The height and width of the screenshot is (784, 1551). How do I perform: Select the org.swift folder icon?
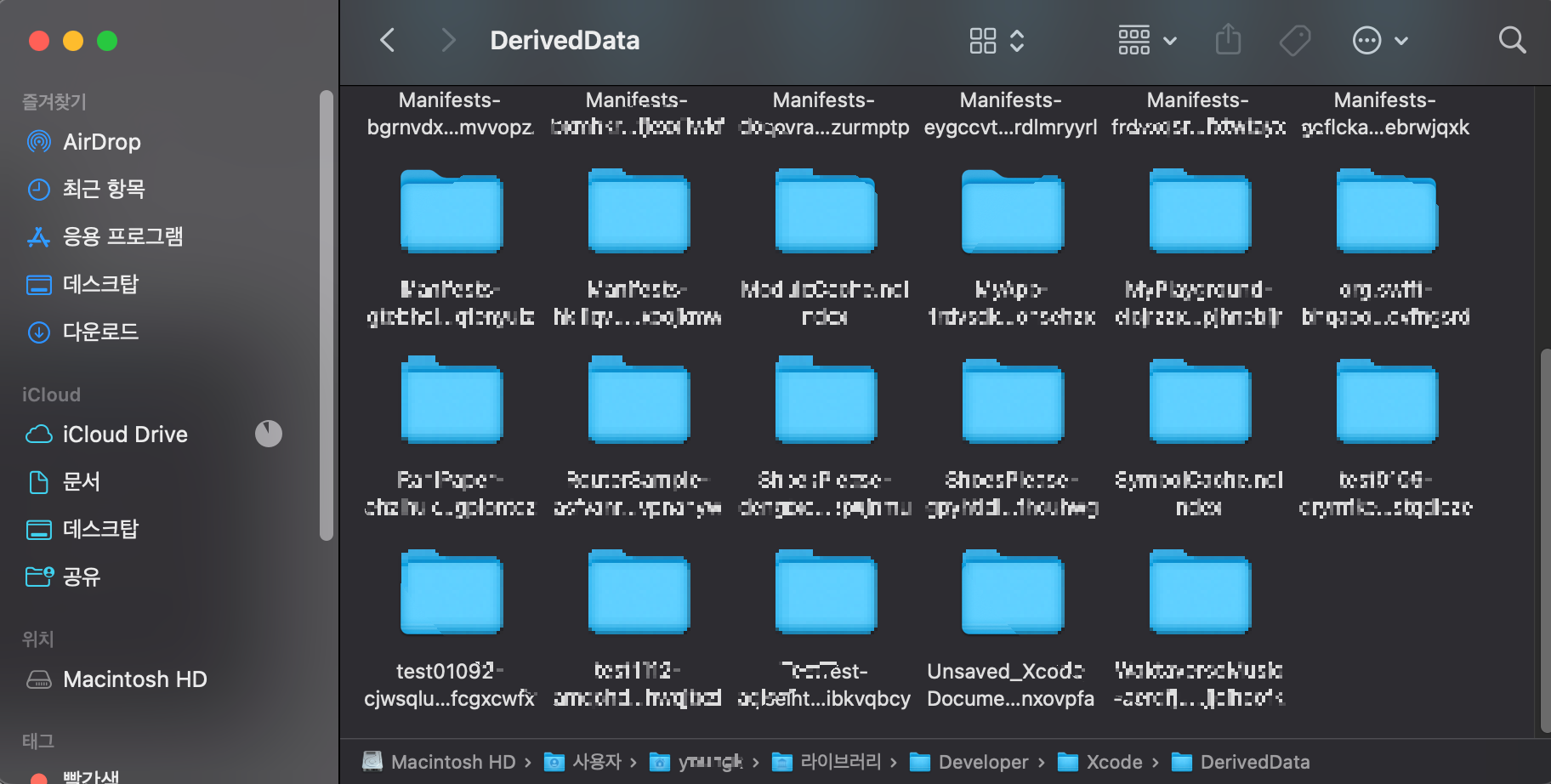tap(1386, 211)
